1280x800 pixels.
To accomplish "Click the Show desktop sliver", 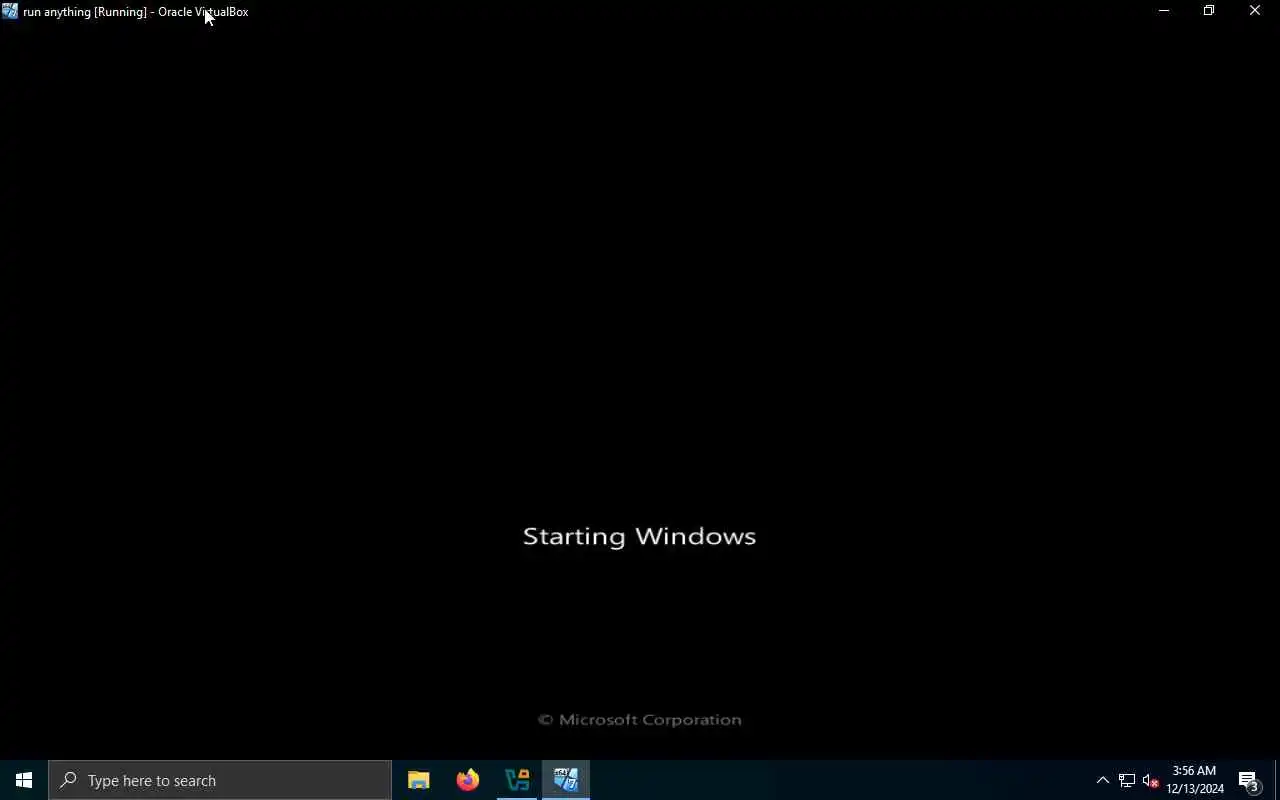I will coord(1277,780).
